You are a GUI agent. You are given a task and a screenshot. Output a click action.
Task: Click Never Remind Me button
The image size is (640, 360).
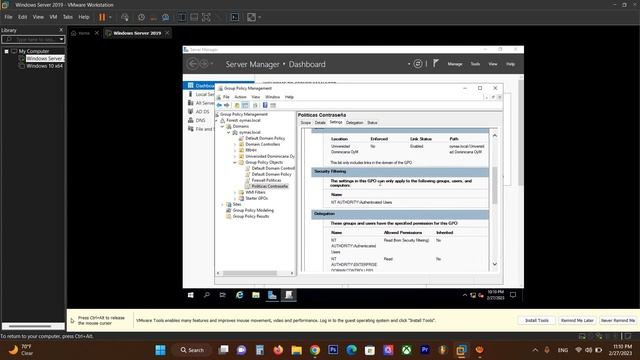click(x=617, y=320)
